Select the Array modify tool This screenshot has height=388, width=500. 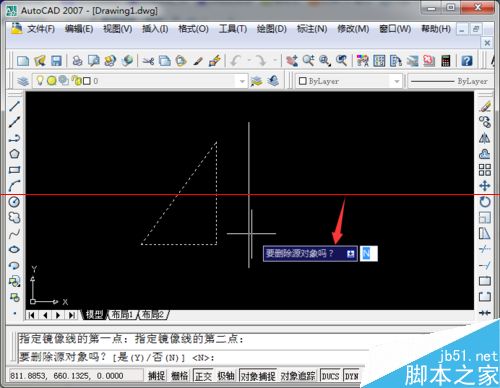click(485, 170)
